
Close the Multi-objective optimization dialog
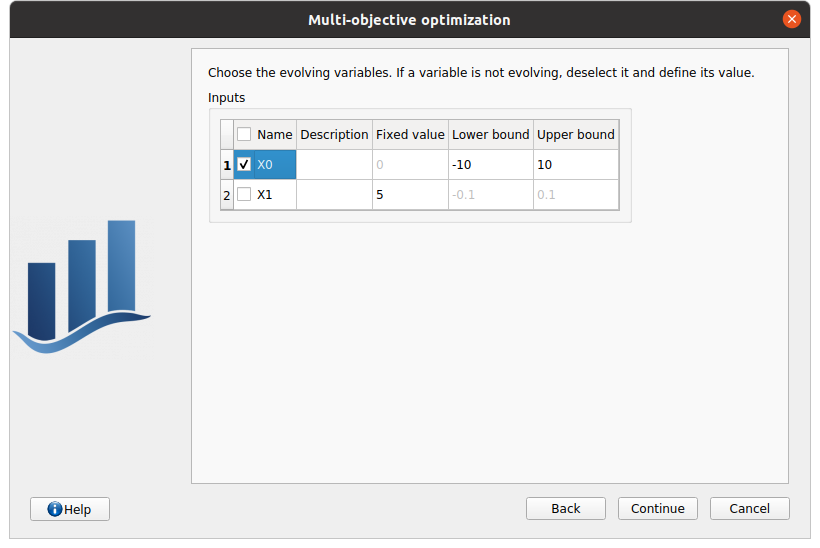click(x=792, y=19)
